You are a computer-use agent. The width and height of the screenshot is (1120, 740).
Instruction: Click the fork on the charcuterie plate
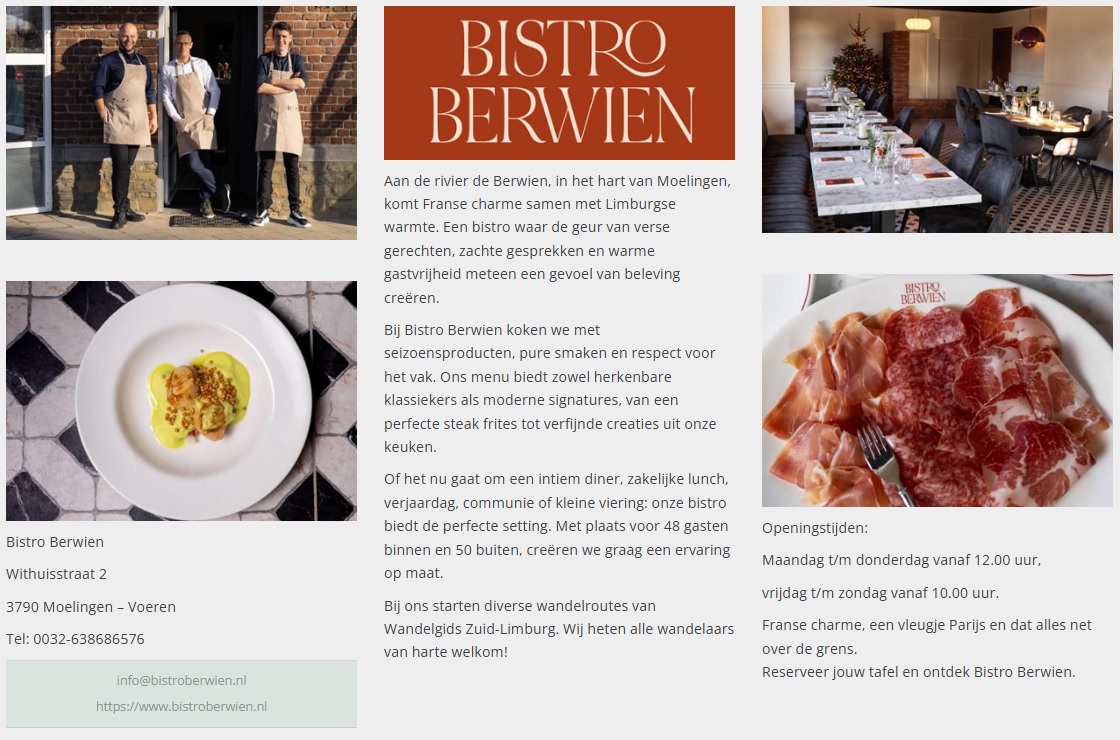(884, 462)
